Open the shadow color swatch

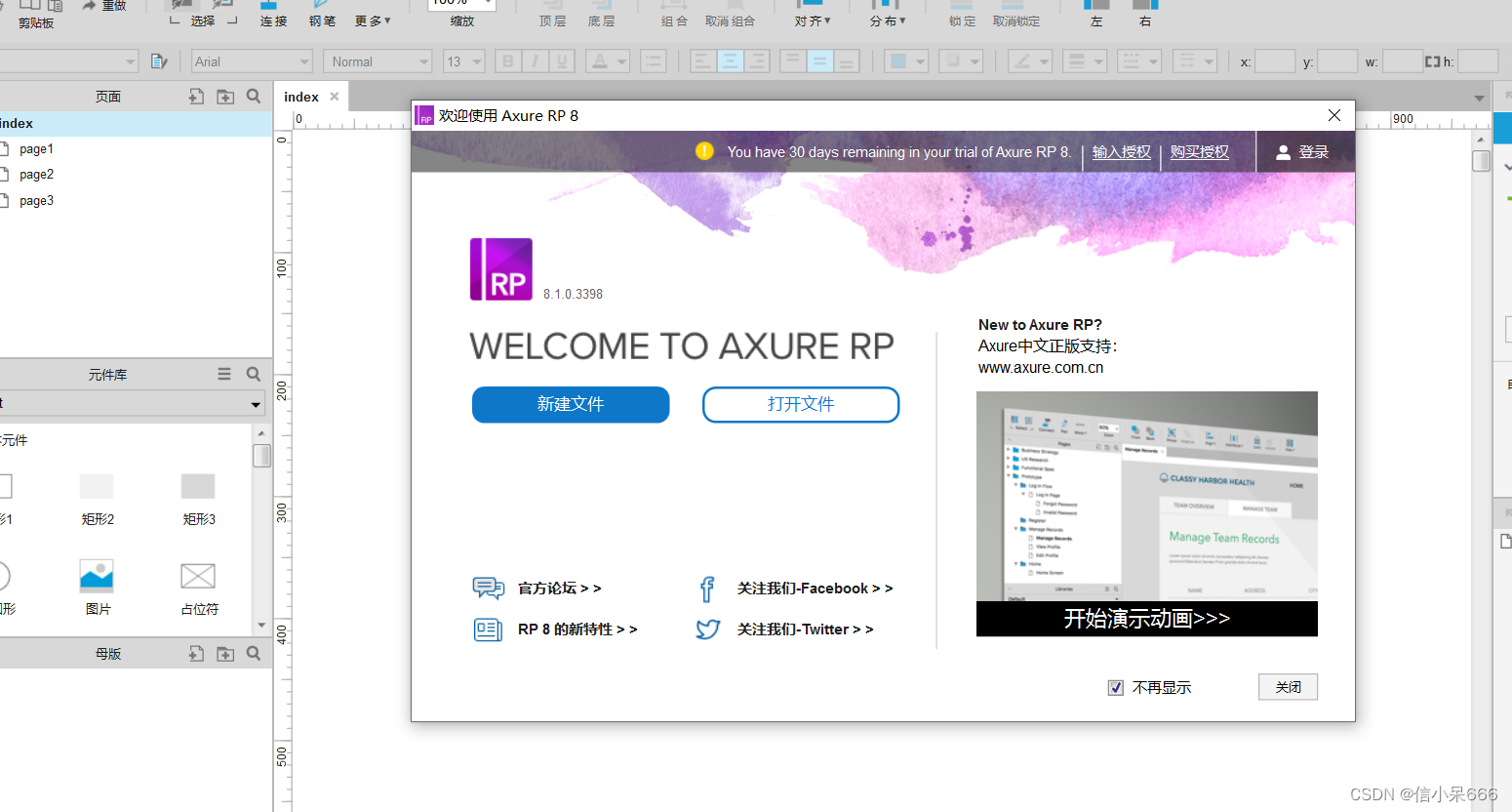coord(953,61)
